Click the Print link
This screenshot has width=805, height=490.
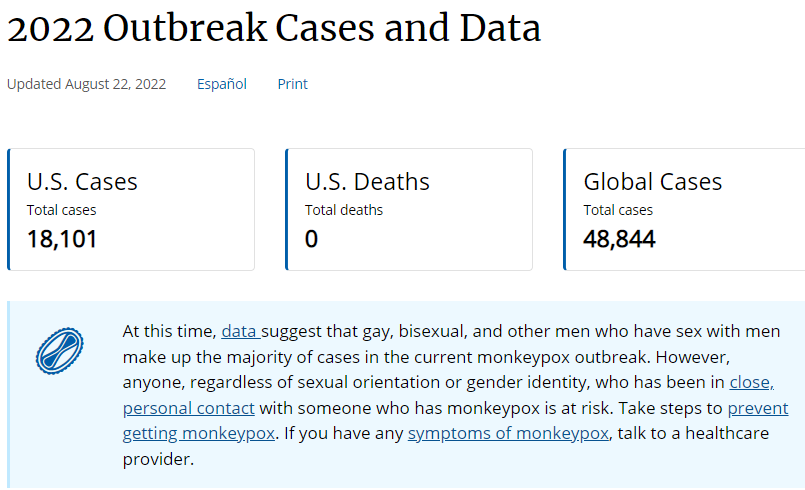pos(292,84)
